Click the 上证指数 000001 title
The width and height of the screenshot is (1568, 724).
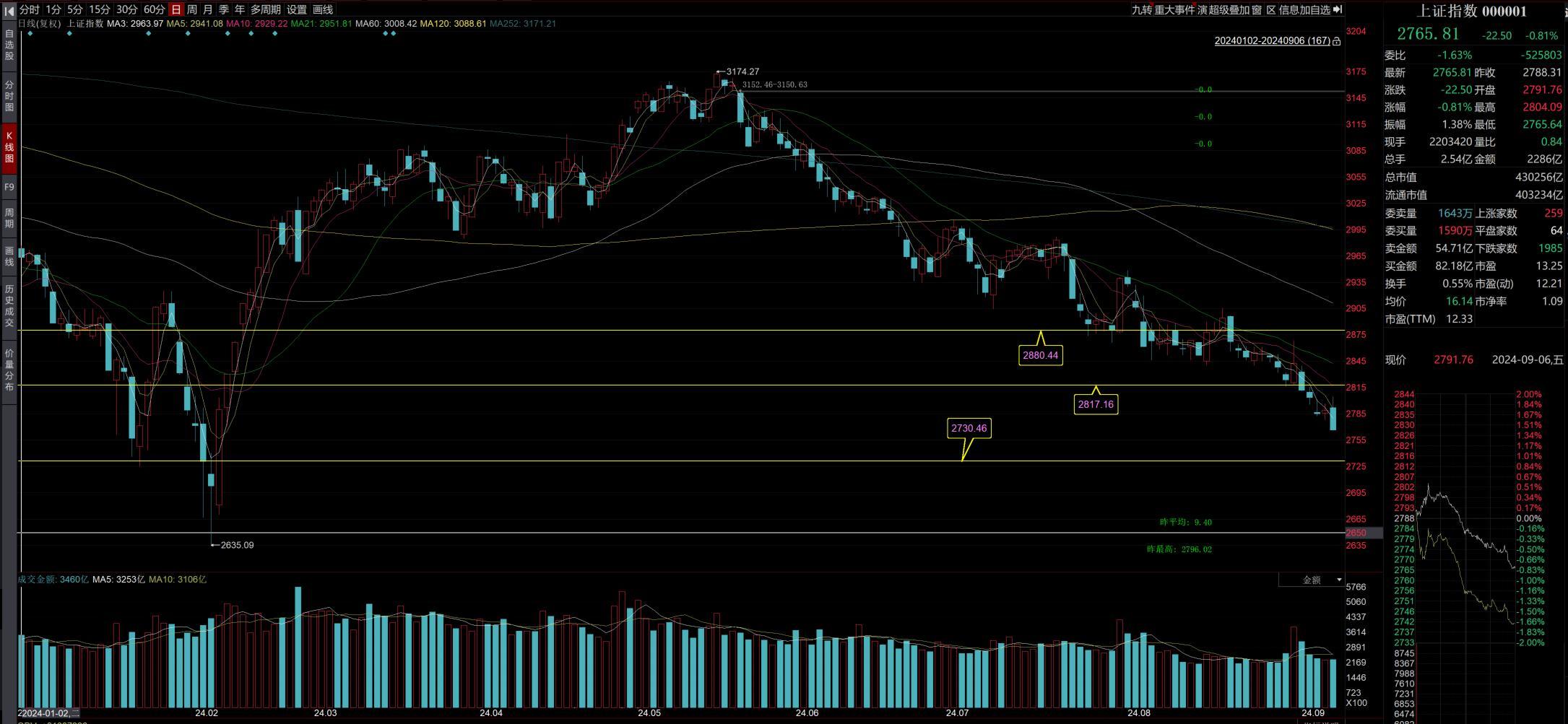tap(1471, 11)
